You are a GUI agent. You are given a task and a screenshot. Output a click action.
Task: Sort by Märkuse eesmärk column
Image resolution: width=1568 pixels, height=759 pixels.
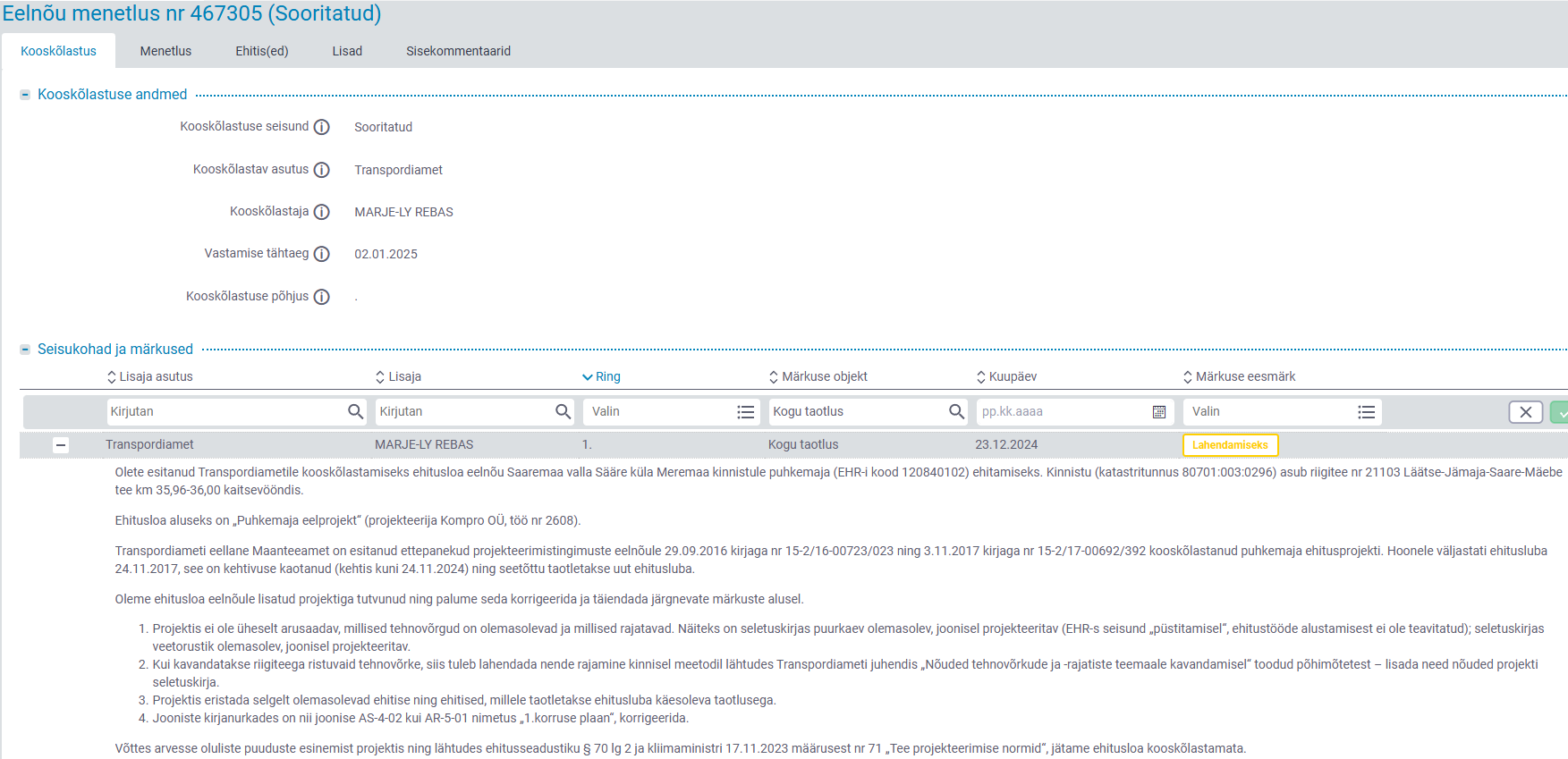1240,376
